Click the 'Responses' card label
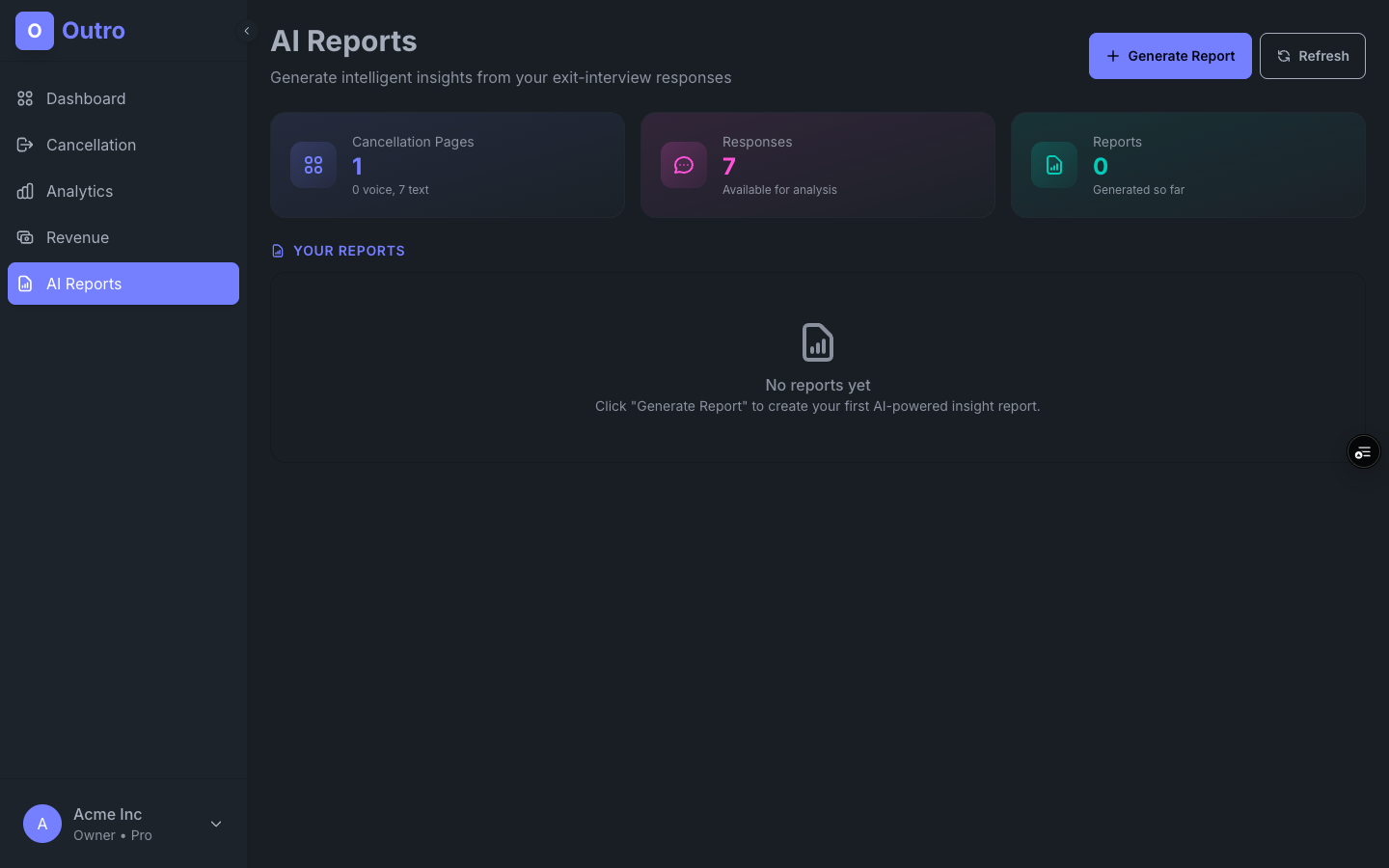This screenshot has height=868, width=1389. (x=757, y=142)
